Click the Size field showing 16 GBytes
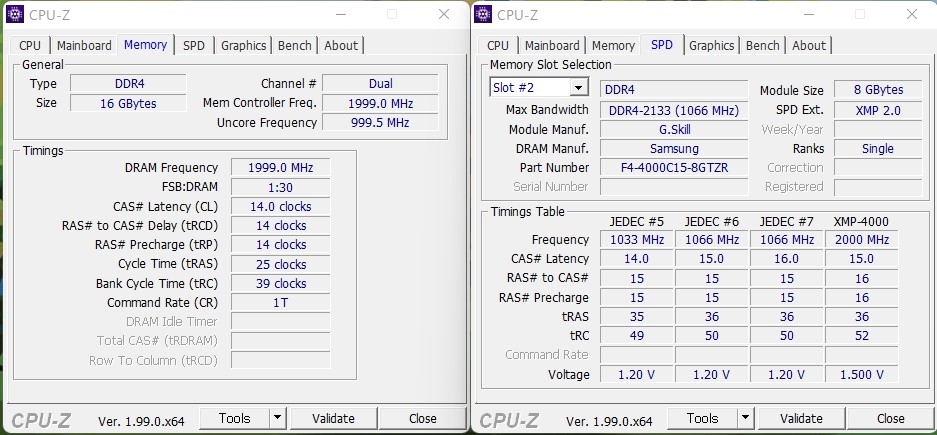937x435 pixels. 128,103
